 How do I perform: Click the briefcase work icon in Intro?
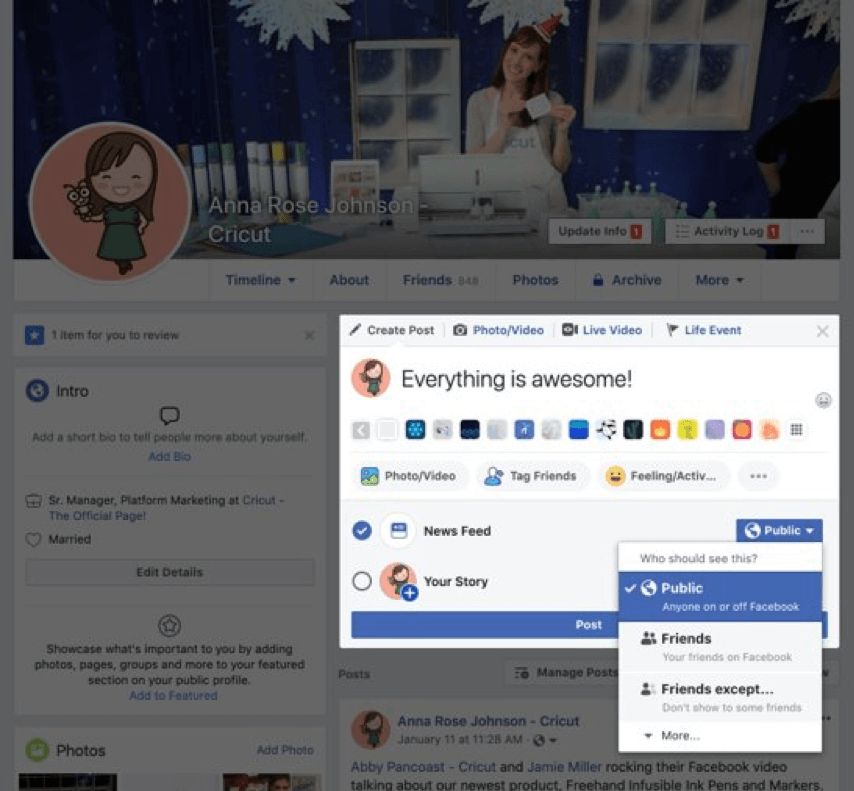coord(34,501)
